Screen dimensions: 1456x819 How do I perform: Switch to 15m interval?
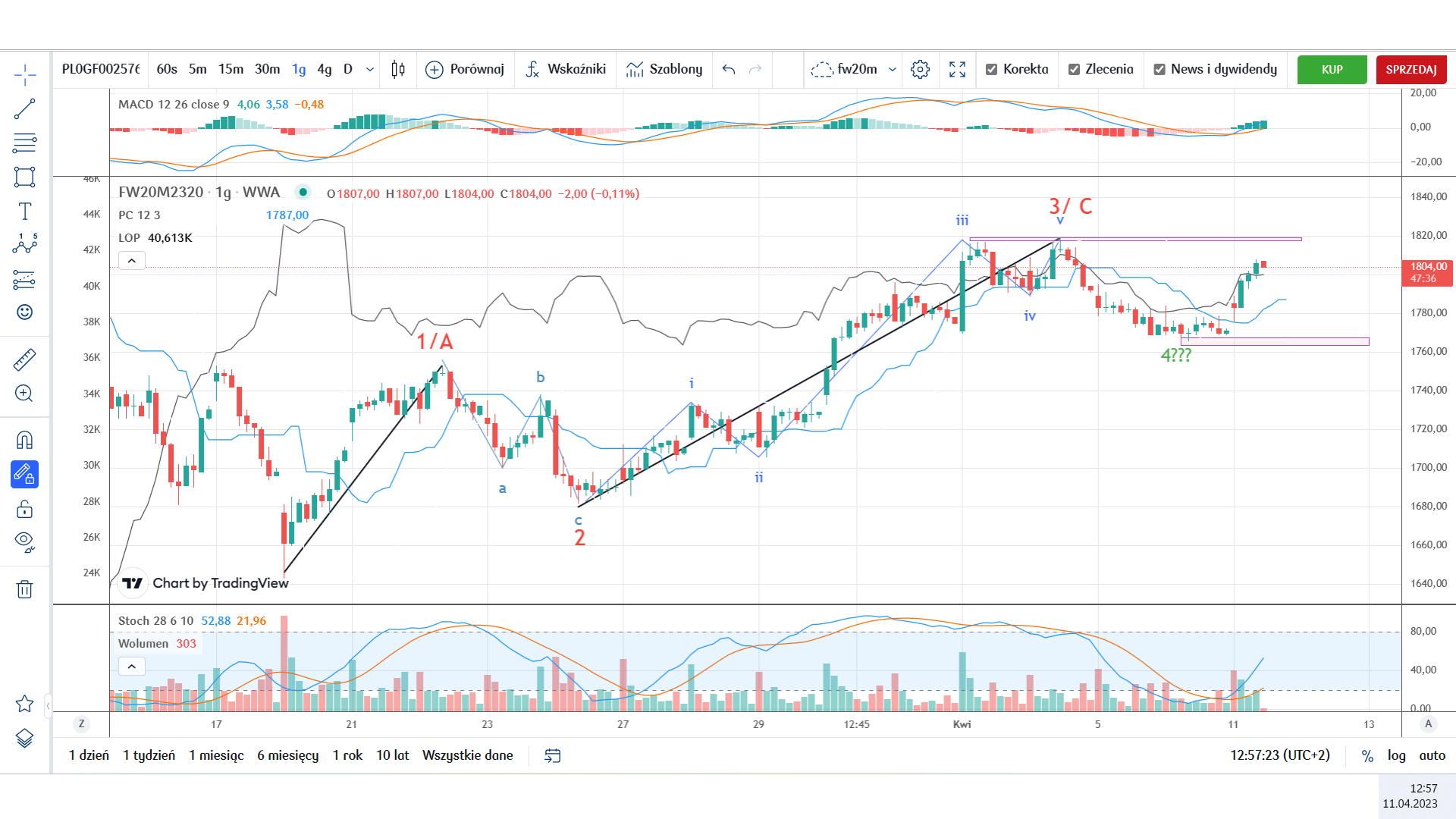231,69
